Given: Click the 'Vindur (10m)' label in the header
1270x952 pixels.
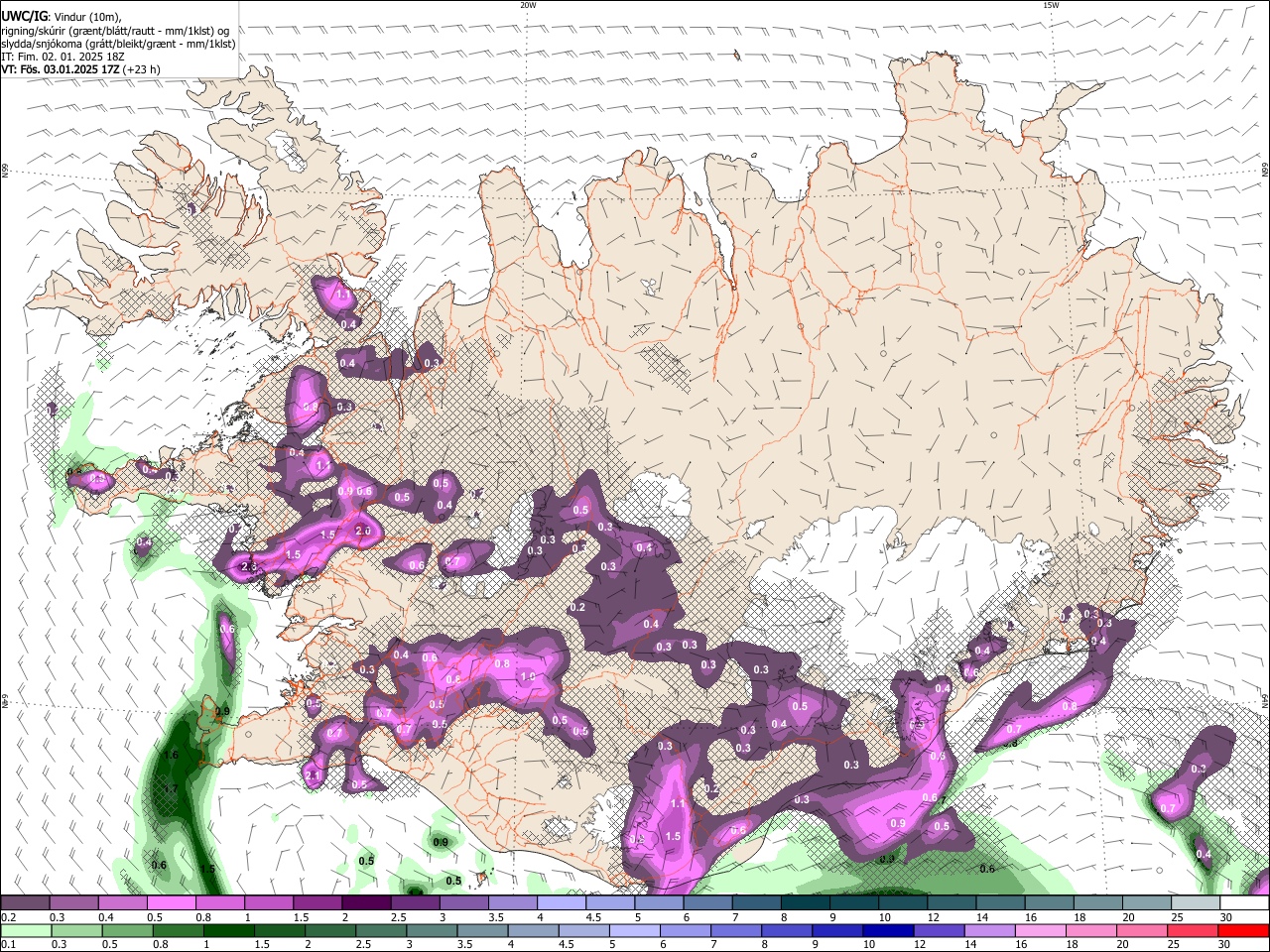Looking at the screenshot, I should 87,17.
